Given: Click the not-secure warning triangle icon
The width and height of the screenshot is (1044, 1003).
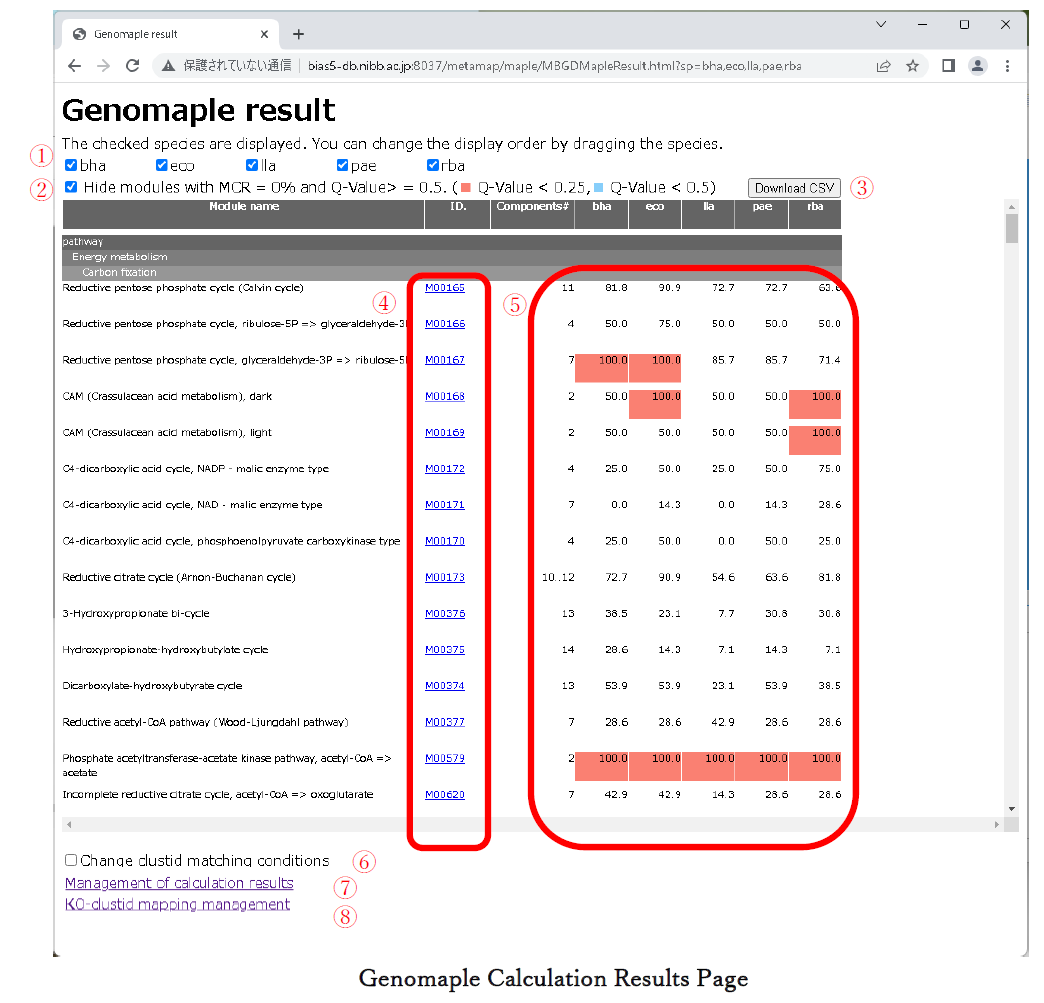Looking at the screenshot, I should 169,66.
